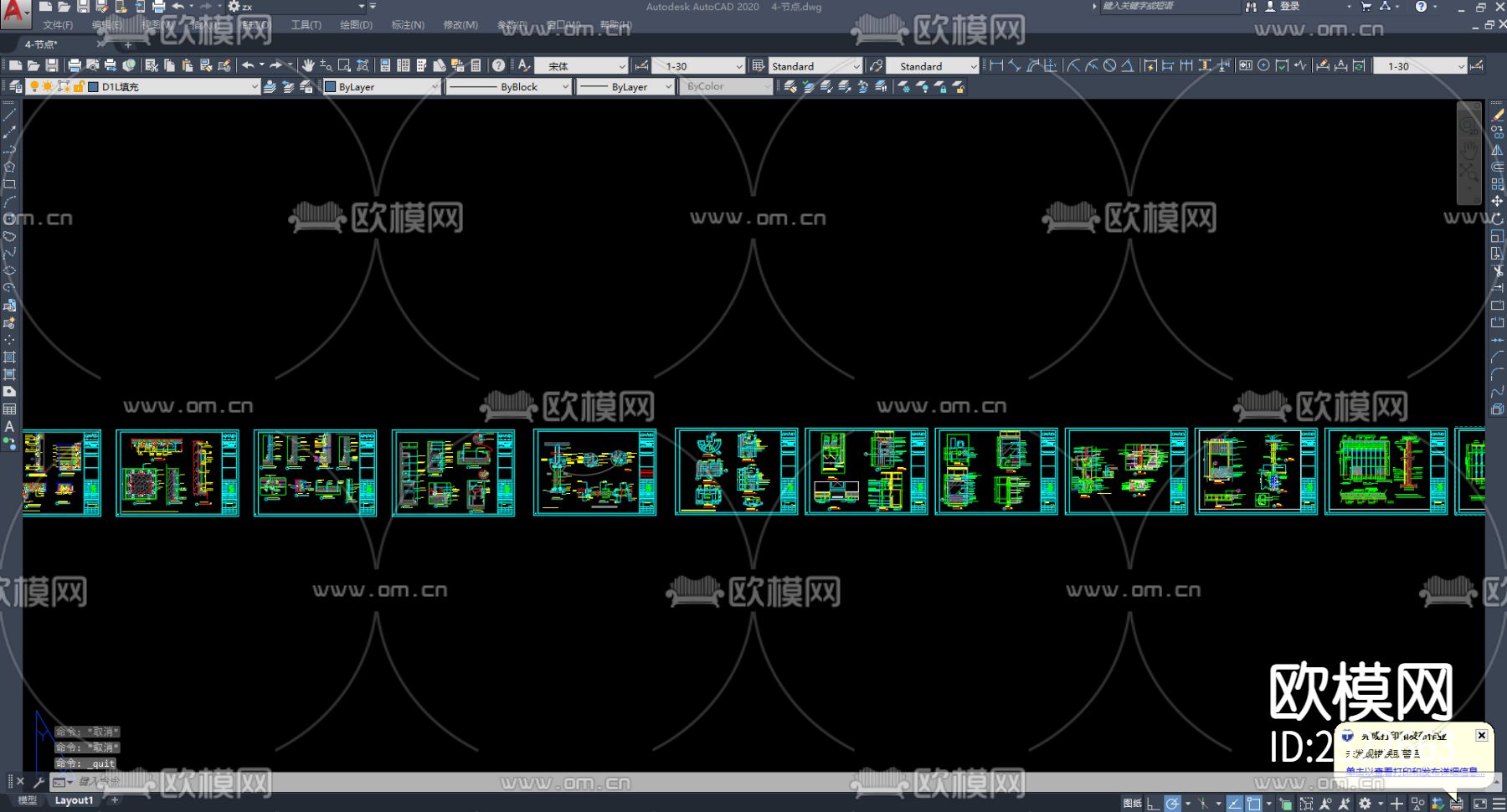
Task: Select the Erase tool in modify toolbar
Action: 1497,115
